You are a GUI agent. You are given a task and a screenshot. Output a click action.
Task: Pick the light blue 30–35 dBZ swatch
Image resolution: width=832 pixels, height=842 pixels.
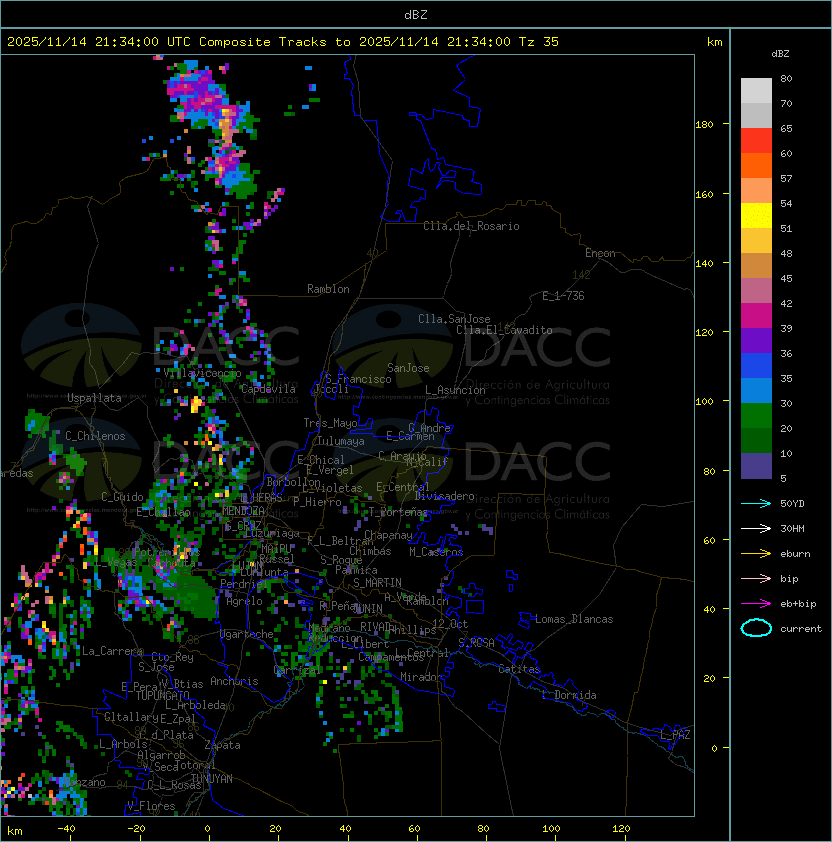pos(756,390)
